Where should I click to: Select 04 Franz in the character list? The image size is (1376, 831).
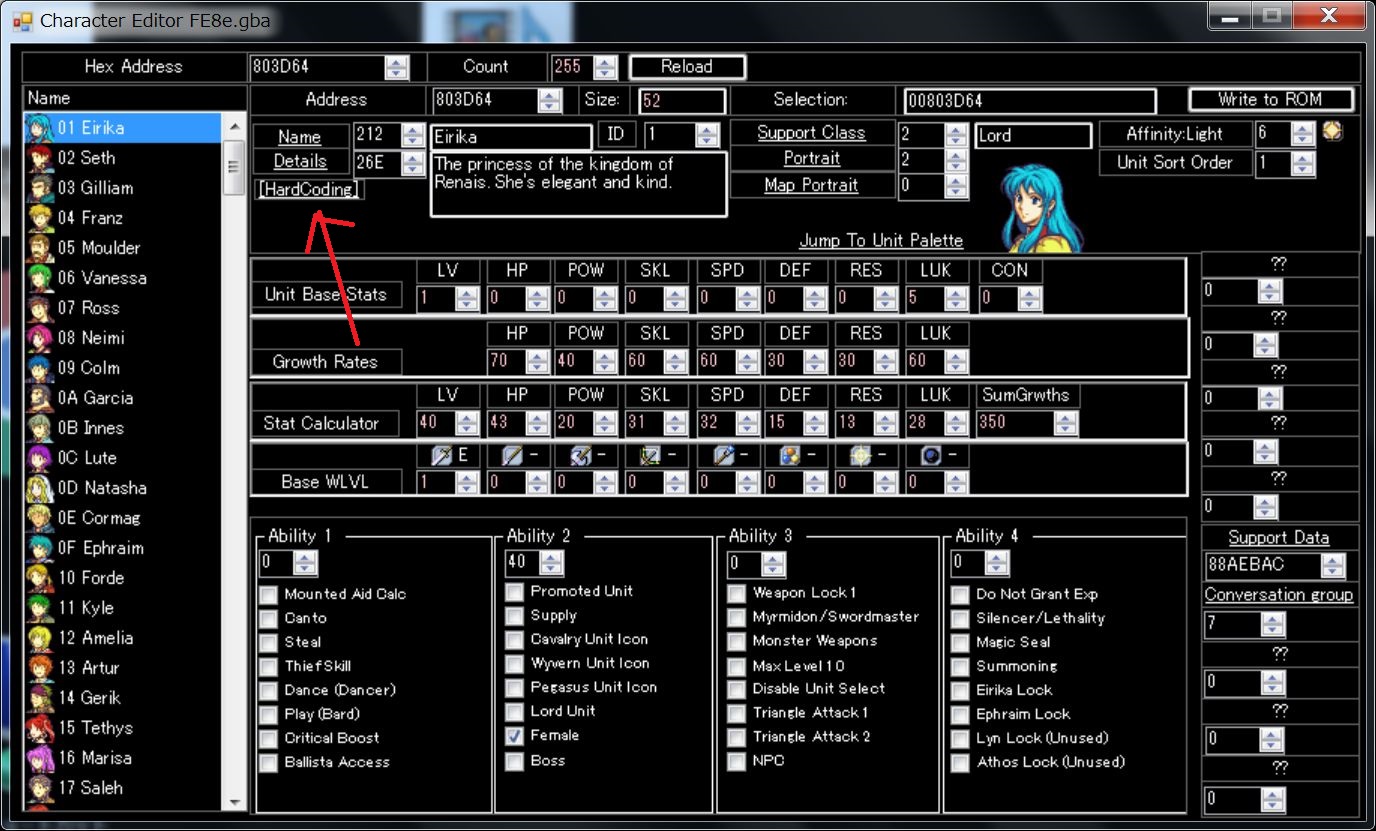click(x=123, y=218)
